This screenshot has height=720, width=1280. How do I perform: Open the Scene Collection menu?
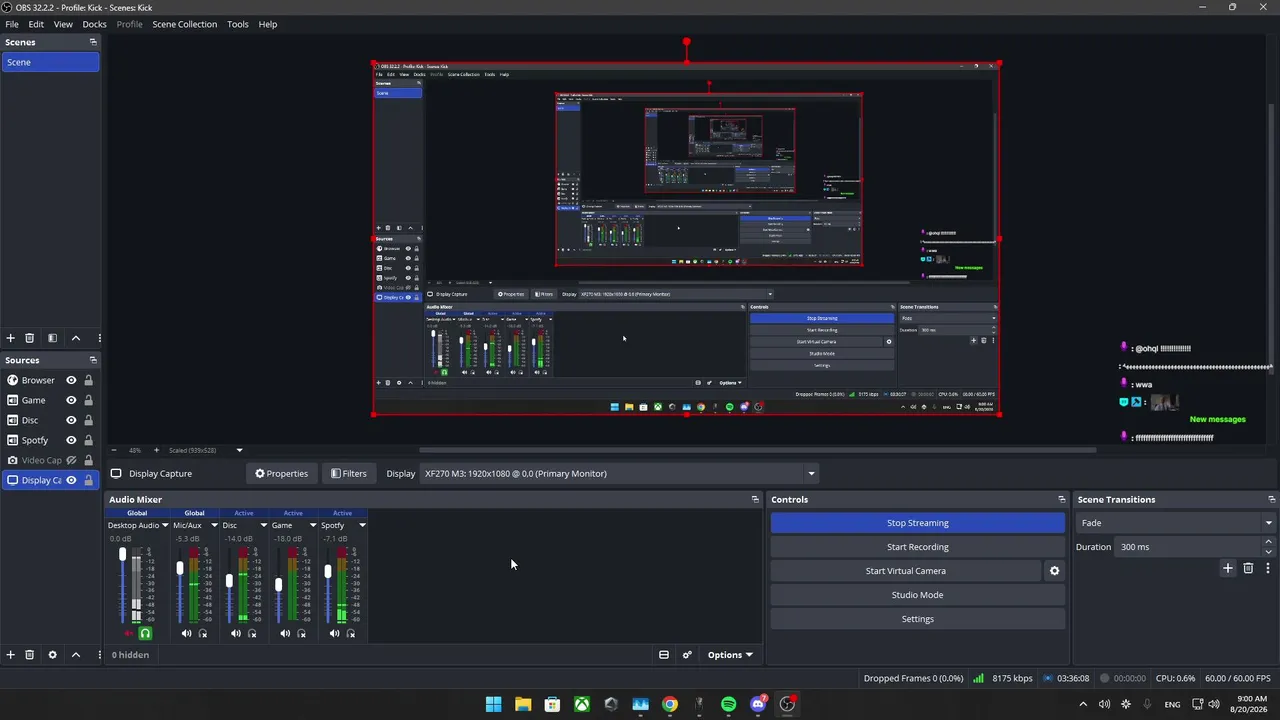tap(184, 24)
